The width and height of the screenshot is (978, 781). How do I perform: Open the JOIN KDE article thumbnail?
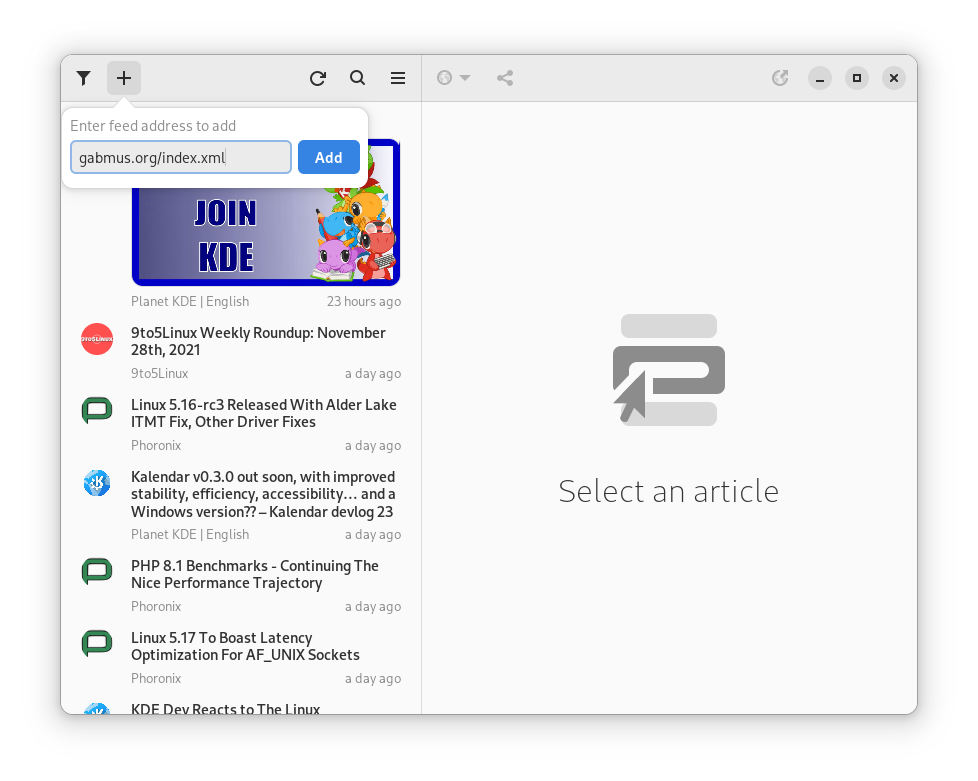coord(266,232)
